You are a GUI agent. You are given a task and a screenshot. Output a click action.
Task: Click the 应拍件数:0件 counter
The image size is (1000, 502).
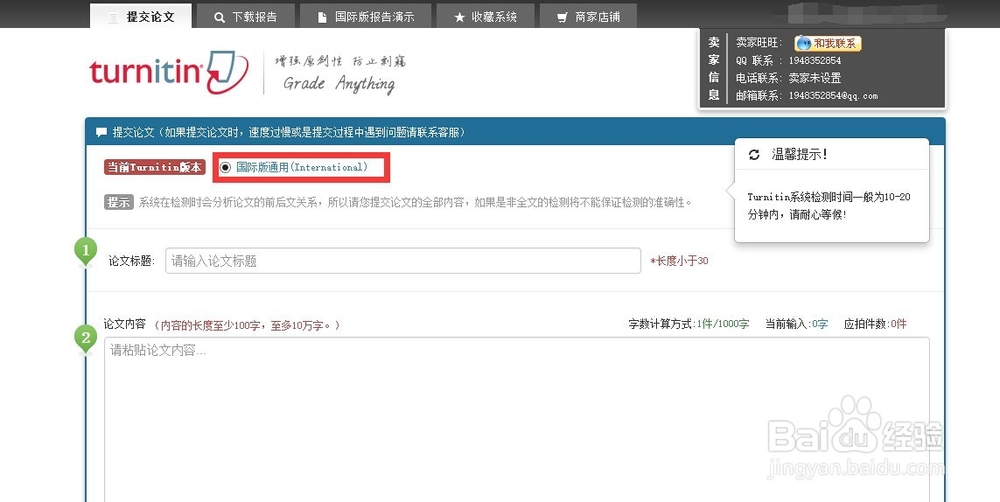(875, 324)
